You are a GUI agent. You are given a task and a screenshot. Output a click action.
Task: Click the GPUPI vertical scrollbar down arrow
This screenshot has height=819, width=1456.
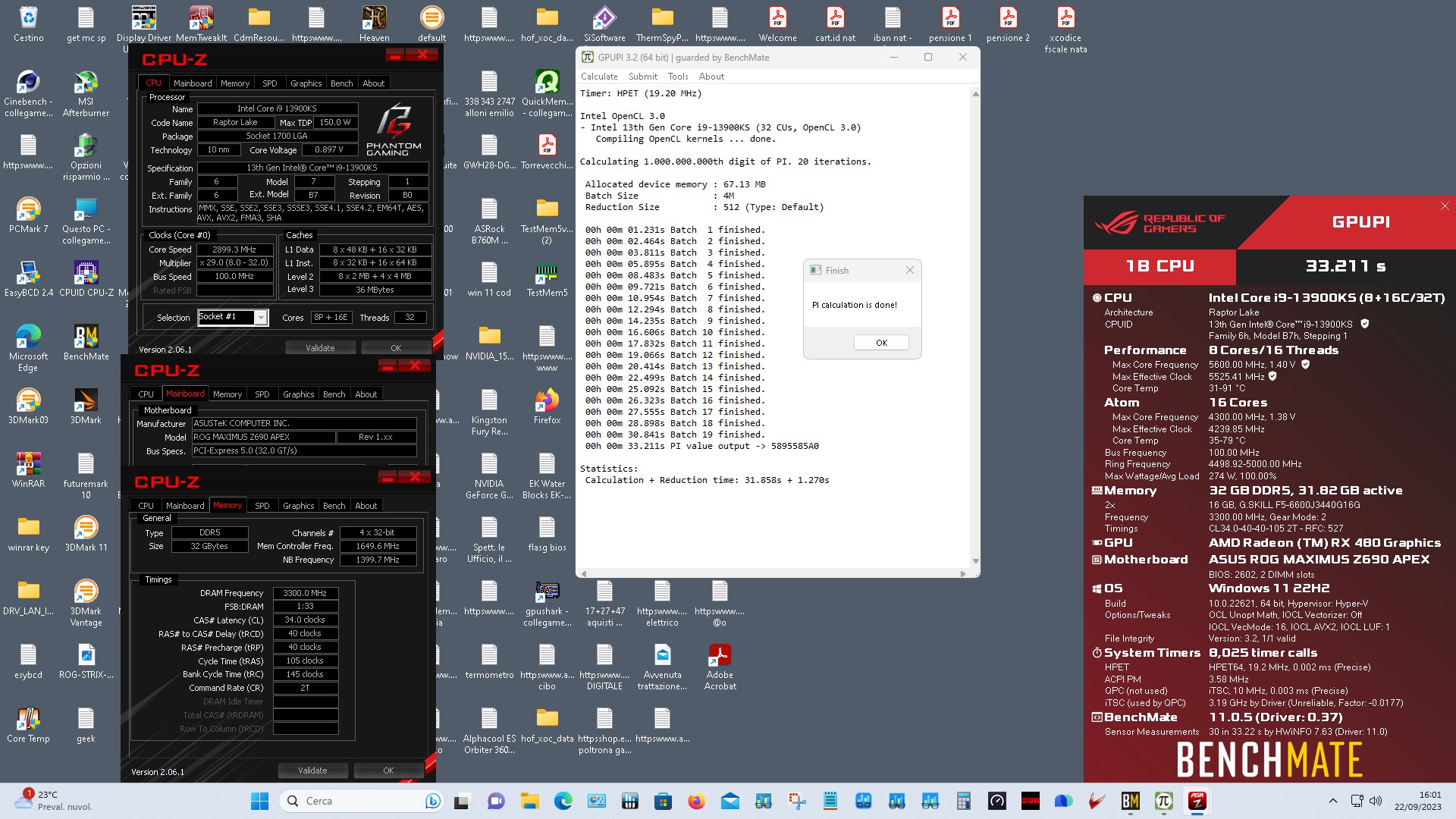click(x=975, y=561)
